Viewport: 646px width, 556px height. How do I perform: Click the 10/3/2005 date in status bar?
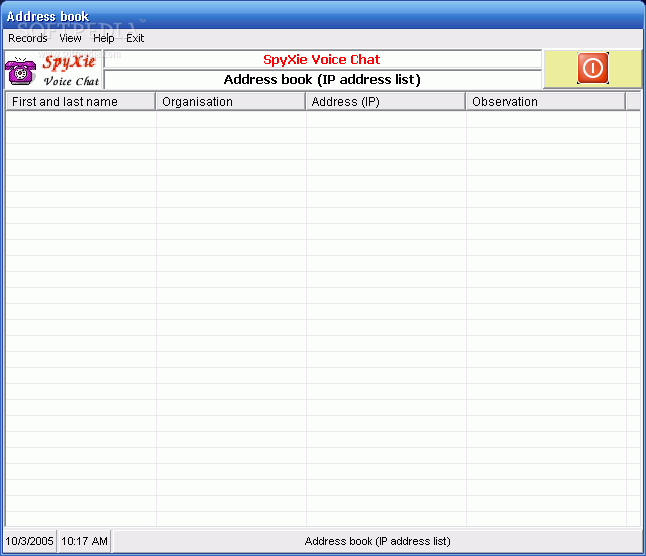pyautogui.click(x=29, y=541)
